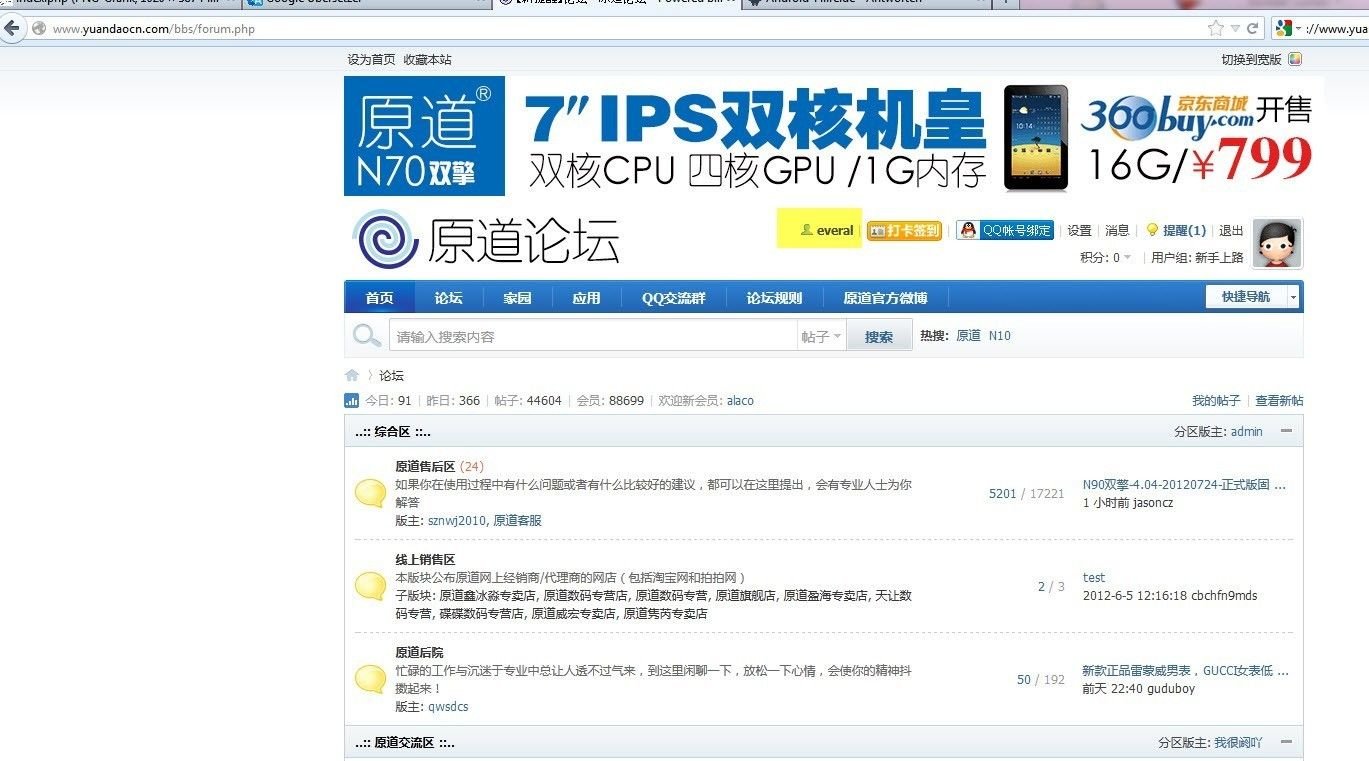Click 切换到宽版 to switch wide layout

coord(1251,60)
